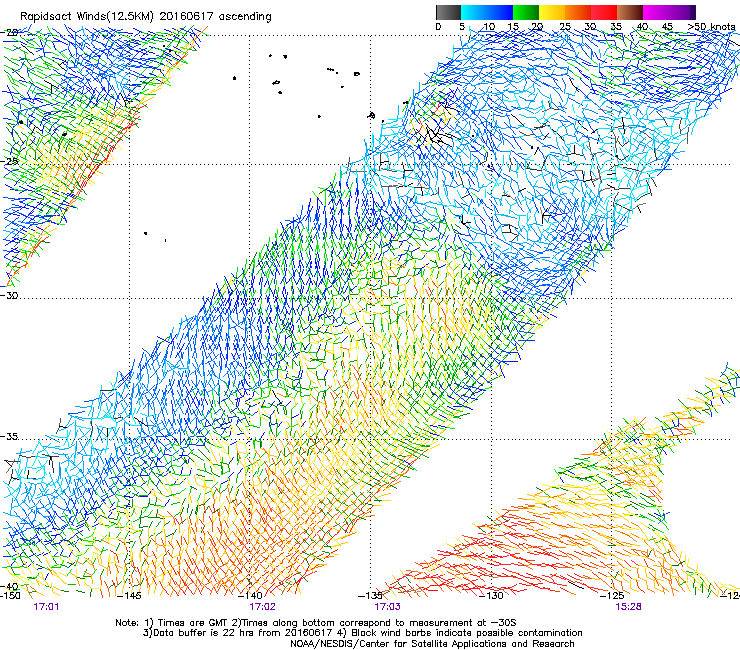
Task: Click the '-35' latitude axis label
Action: coord(9,436)
